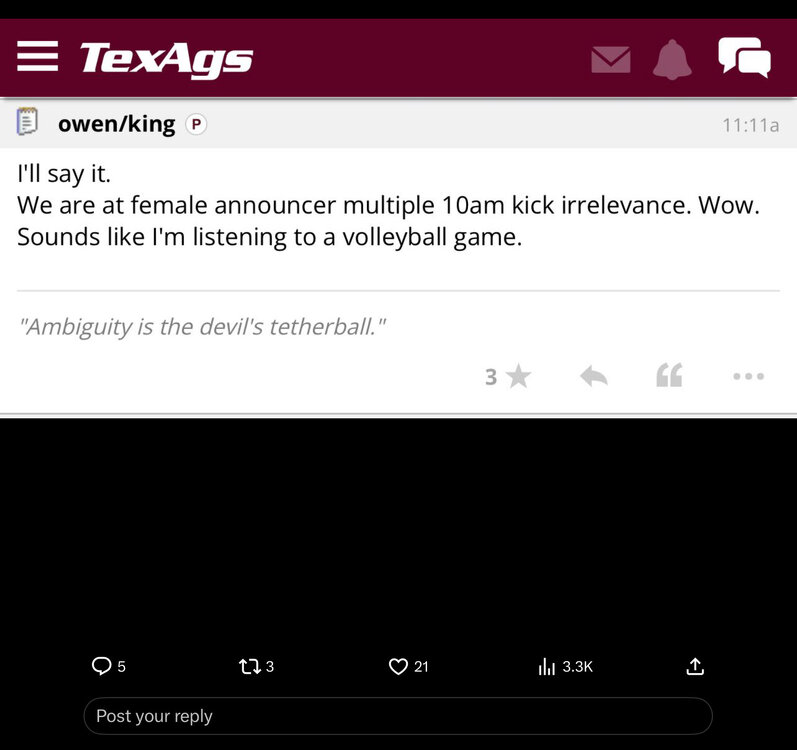View tweet replies via comment icon
Viewport: 797px width, 750px height.
point(102,666)
